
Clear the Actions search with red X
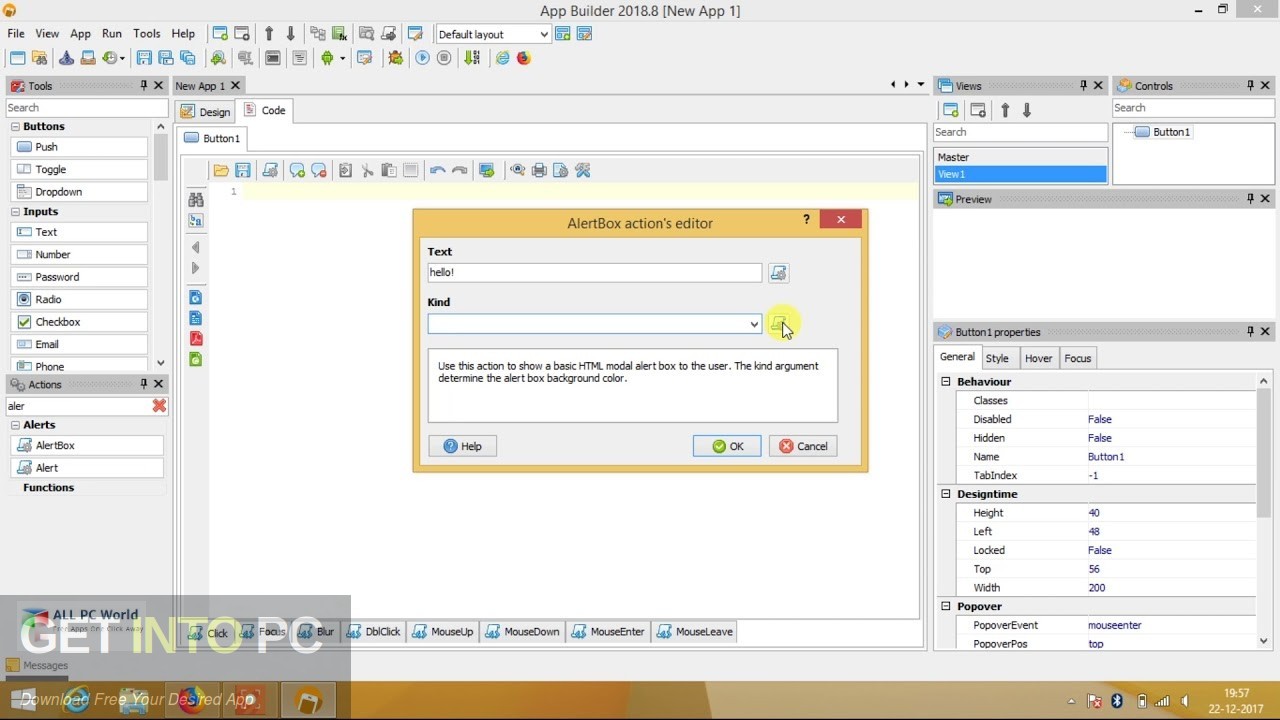click(159, 406)
